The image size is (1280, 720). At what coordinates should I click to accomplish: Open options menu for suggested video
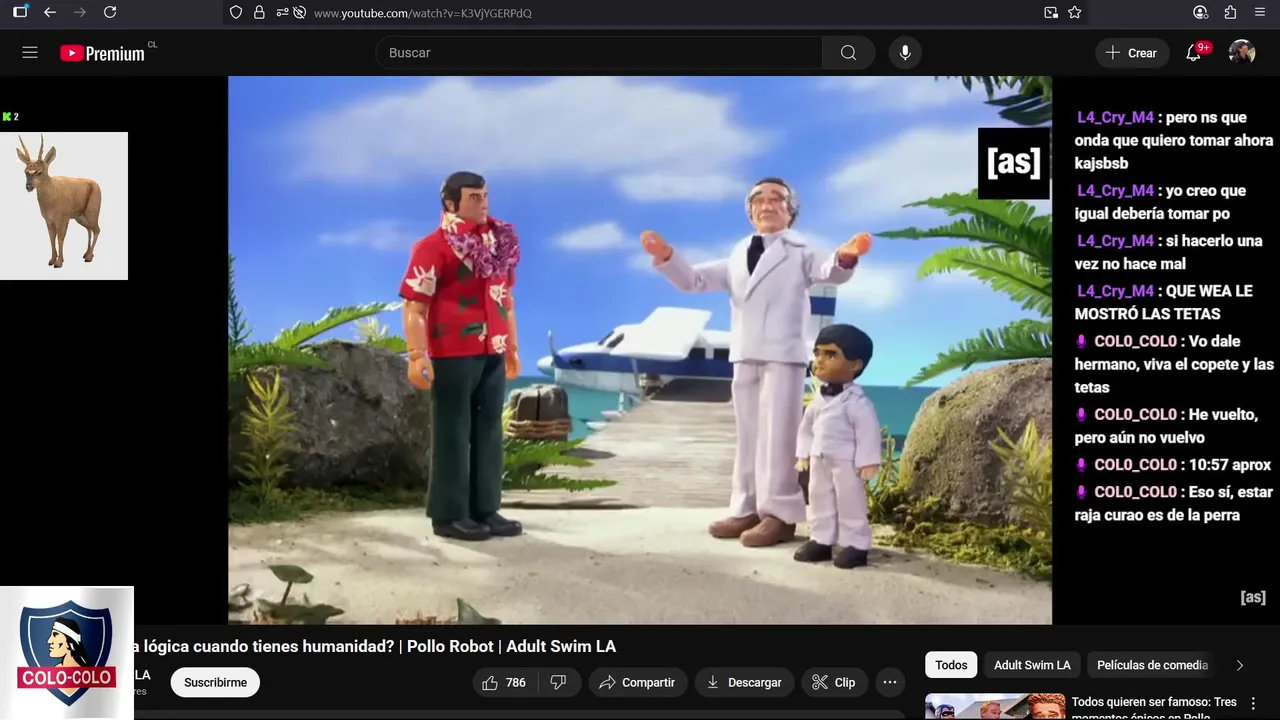1254,704
